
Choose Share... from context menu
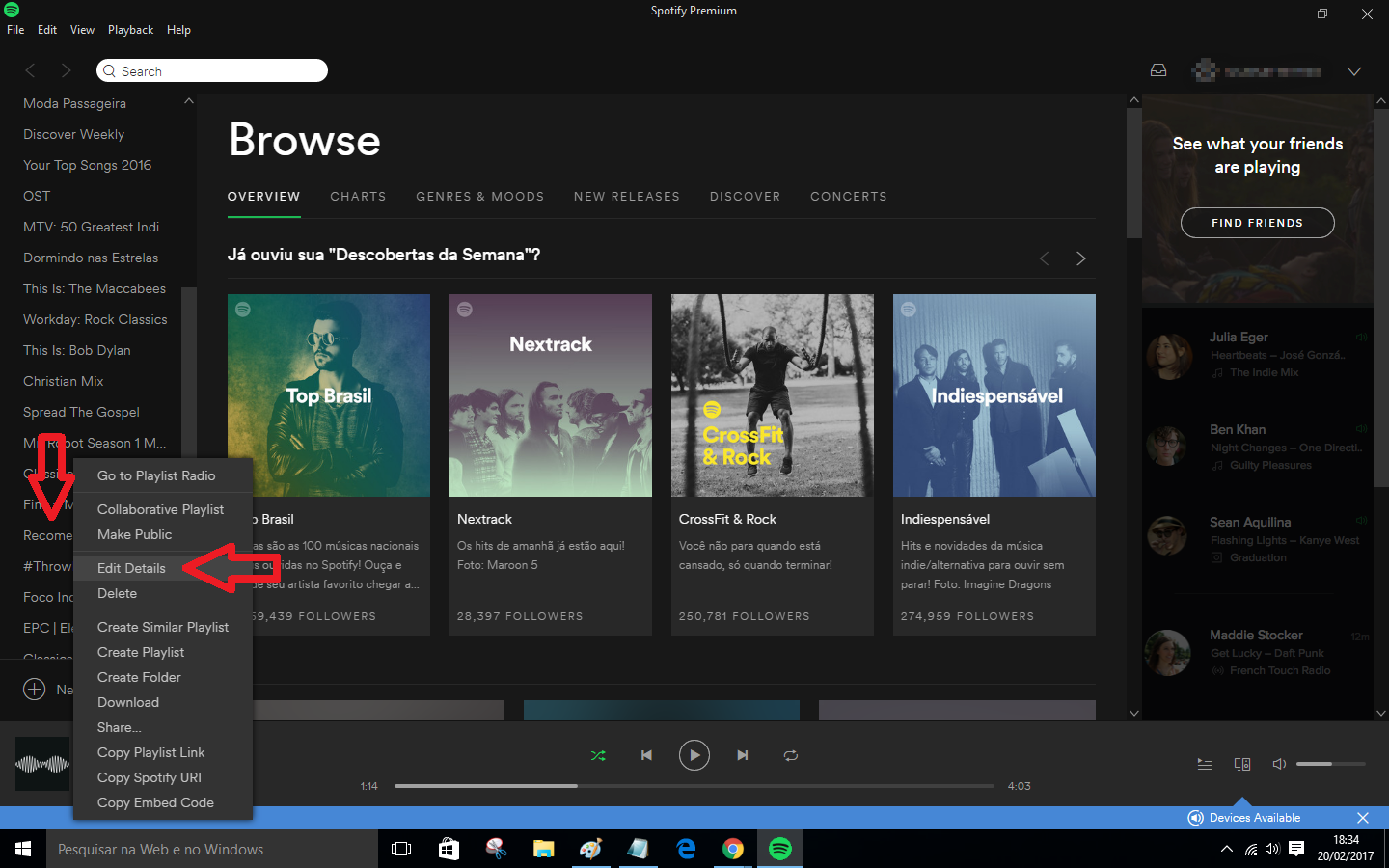163,727
